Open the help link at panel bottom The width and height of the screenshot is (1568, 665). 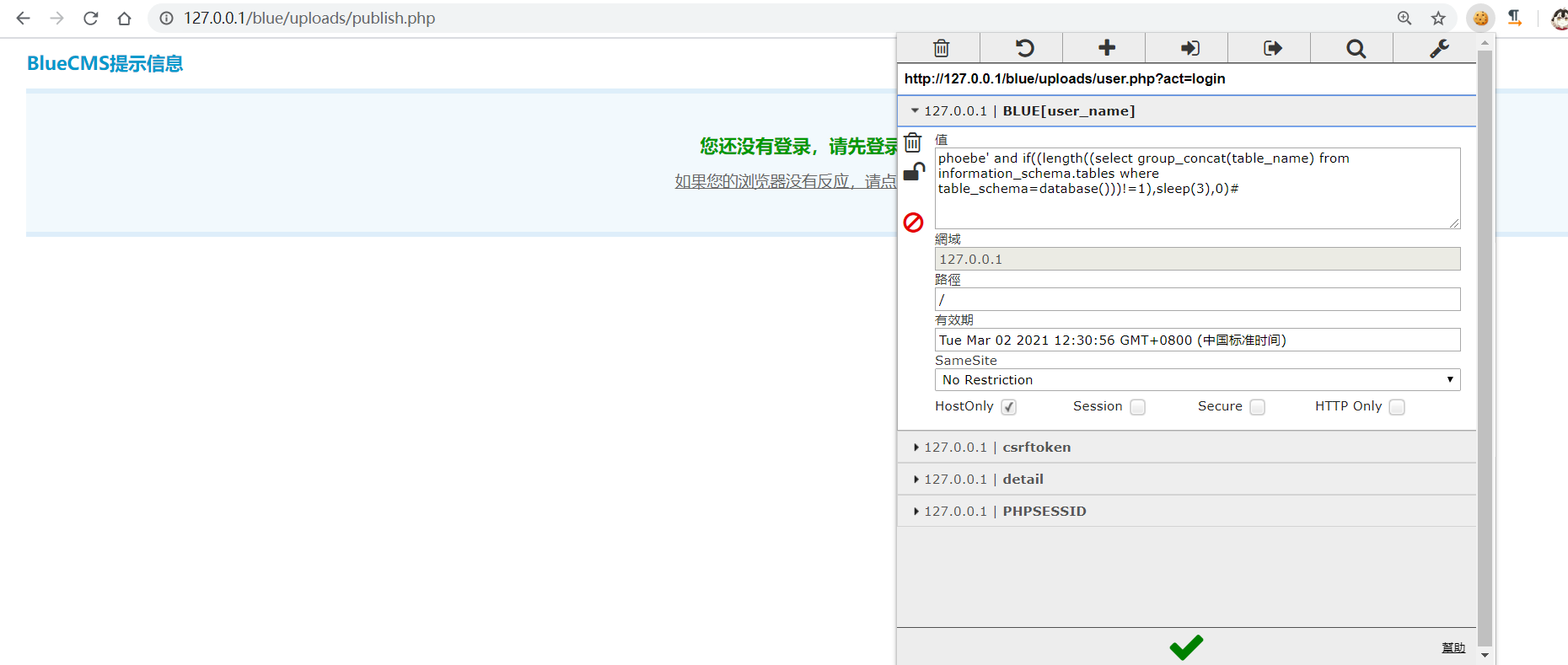[x=1453, y=647]
